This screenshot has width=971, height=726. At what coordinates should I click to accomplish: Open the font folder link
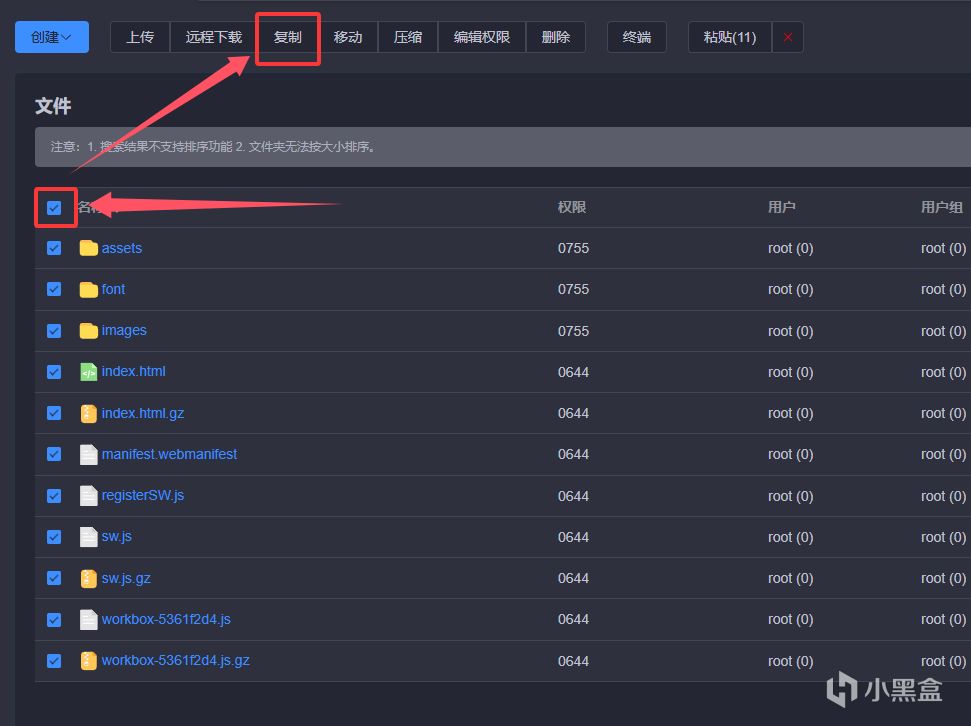tap(113, 289)
